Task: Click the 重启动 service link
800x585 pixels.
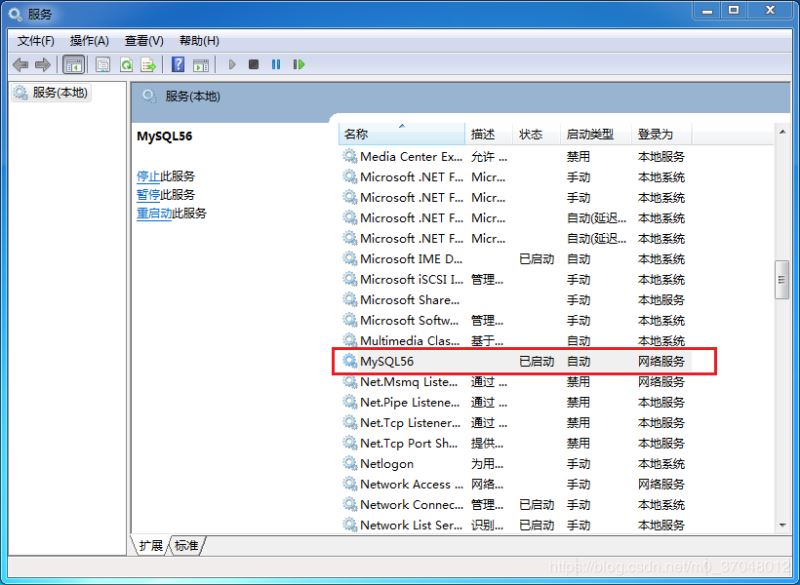Action: (155, 213)
